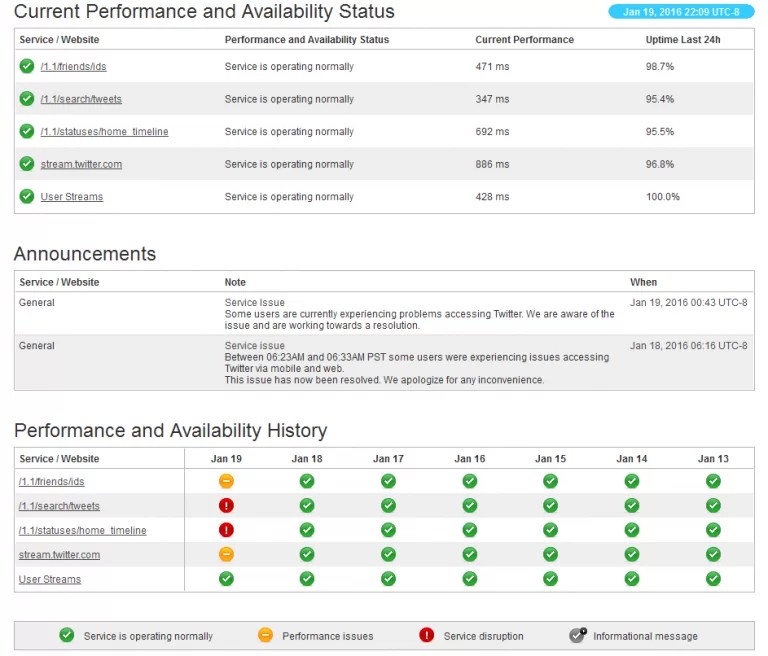The height and width of the screenshot is (656, 768).
Task: Click announcement time Jan 19, 2016 00:43 UTC-8
Action: click(x=689, y=303)
